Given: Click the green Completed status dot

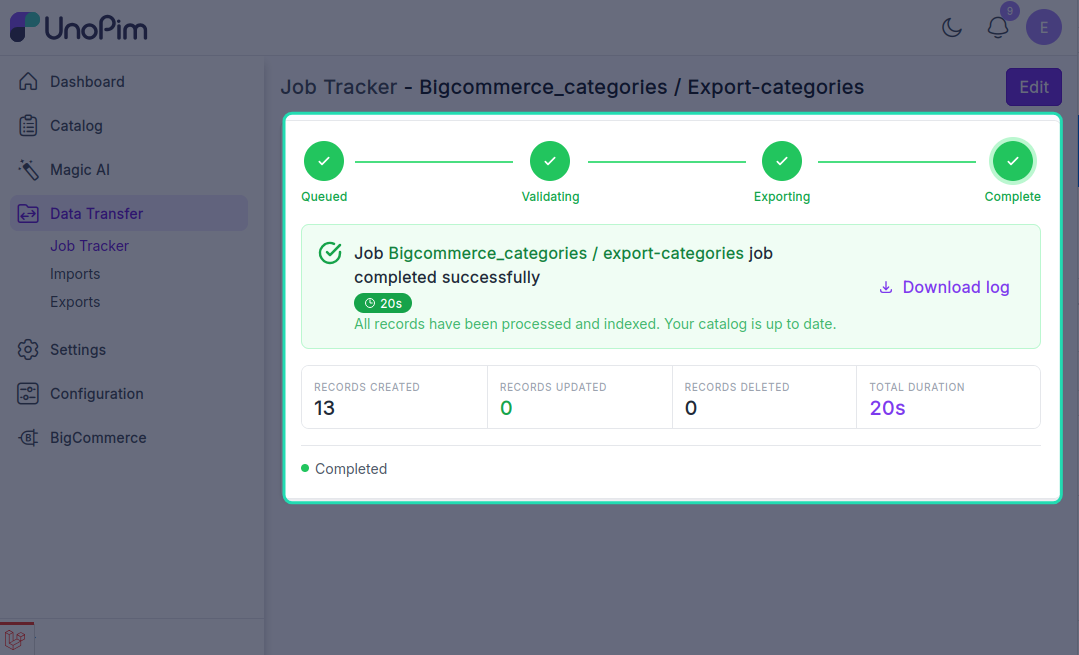Looking at the screenshot, I should [305, 469].
